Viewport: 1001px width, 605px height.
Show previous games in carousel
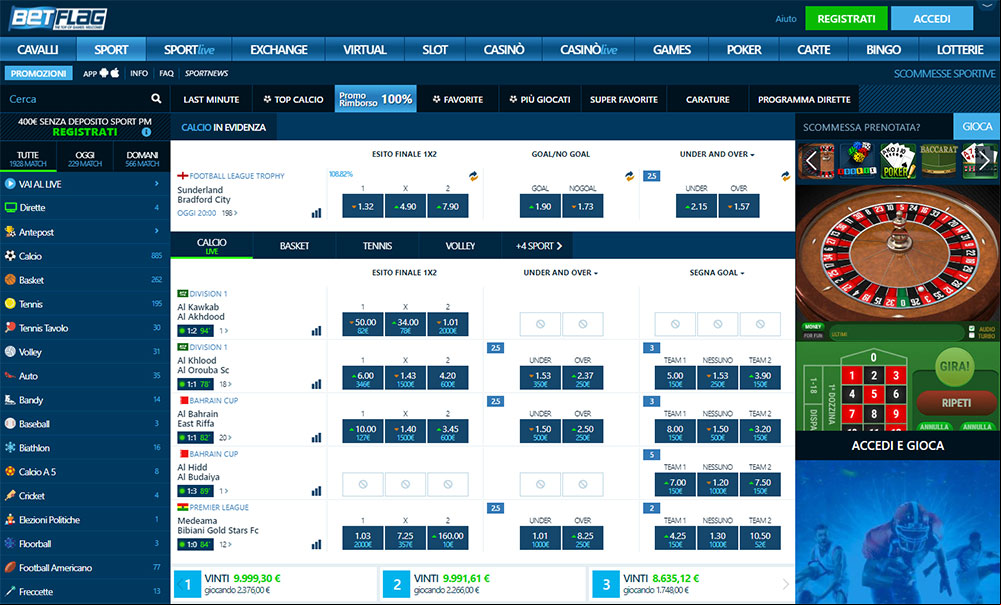click(x=811, y=160)
